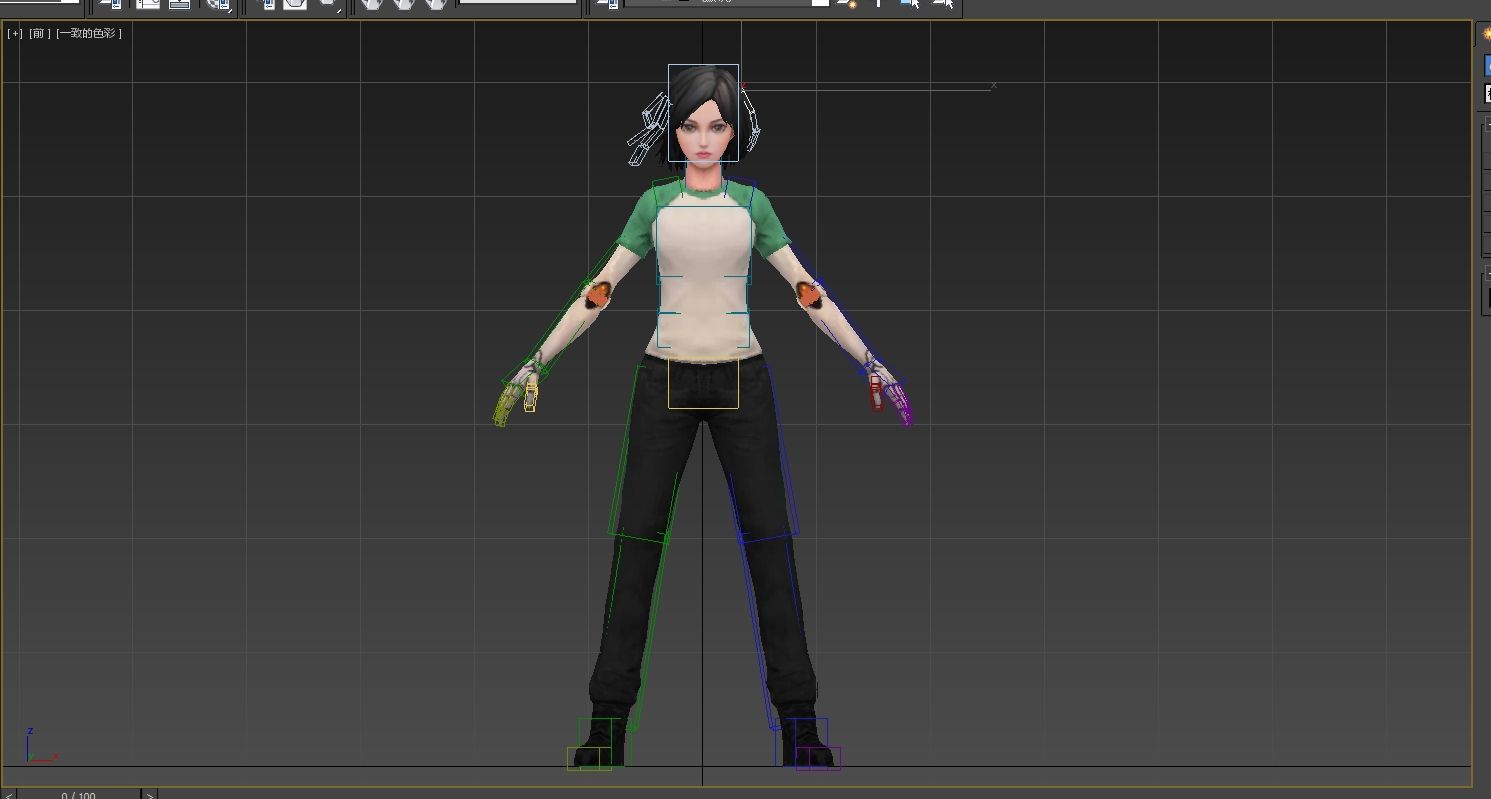Viewport: 1491px width, 799px height.
Task: Click Add Selection to Current Layer plus icon
Action: [879, 4]
